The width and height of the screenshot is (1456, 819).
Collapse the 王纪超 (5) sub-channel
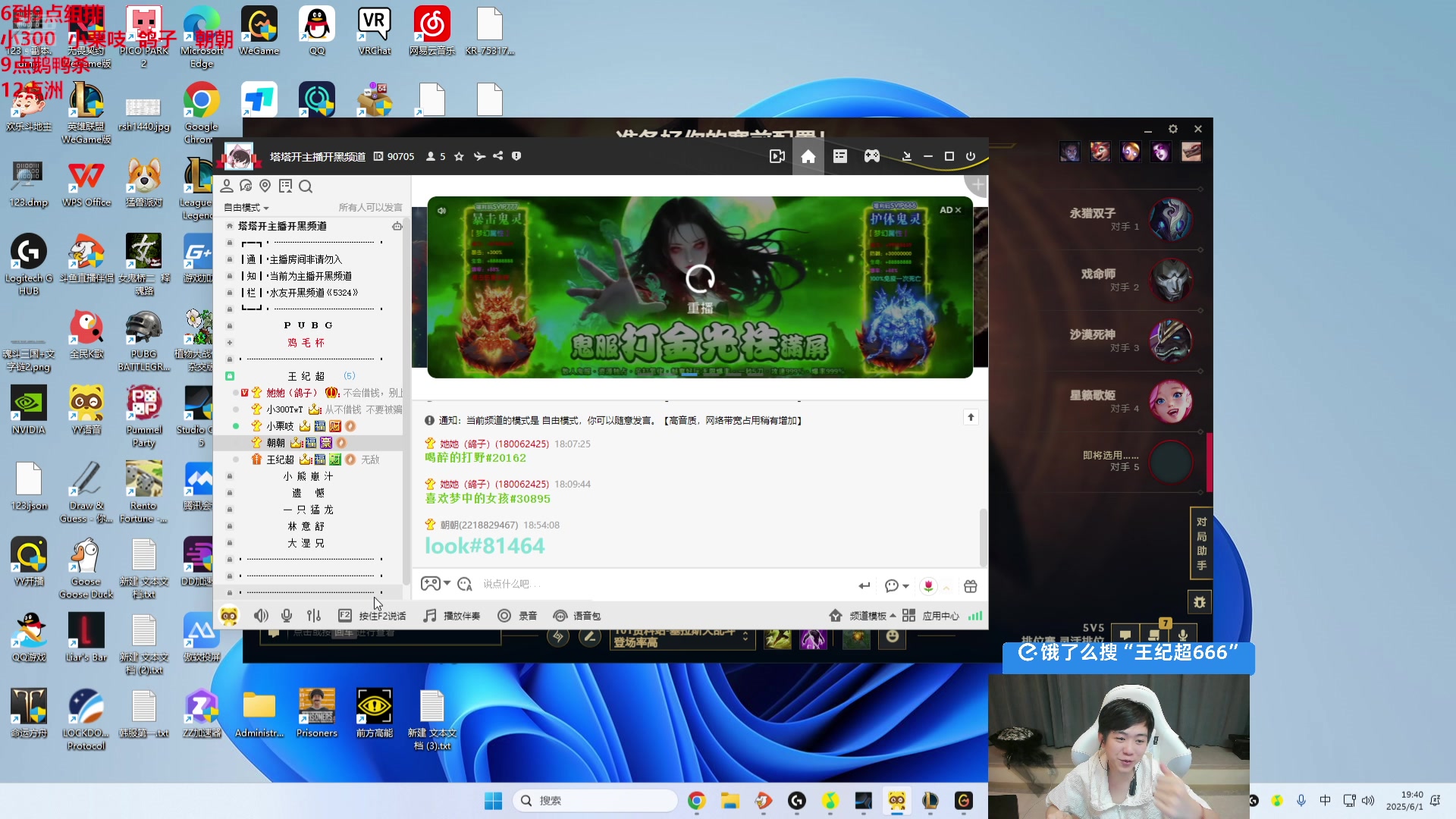230,376
